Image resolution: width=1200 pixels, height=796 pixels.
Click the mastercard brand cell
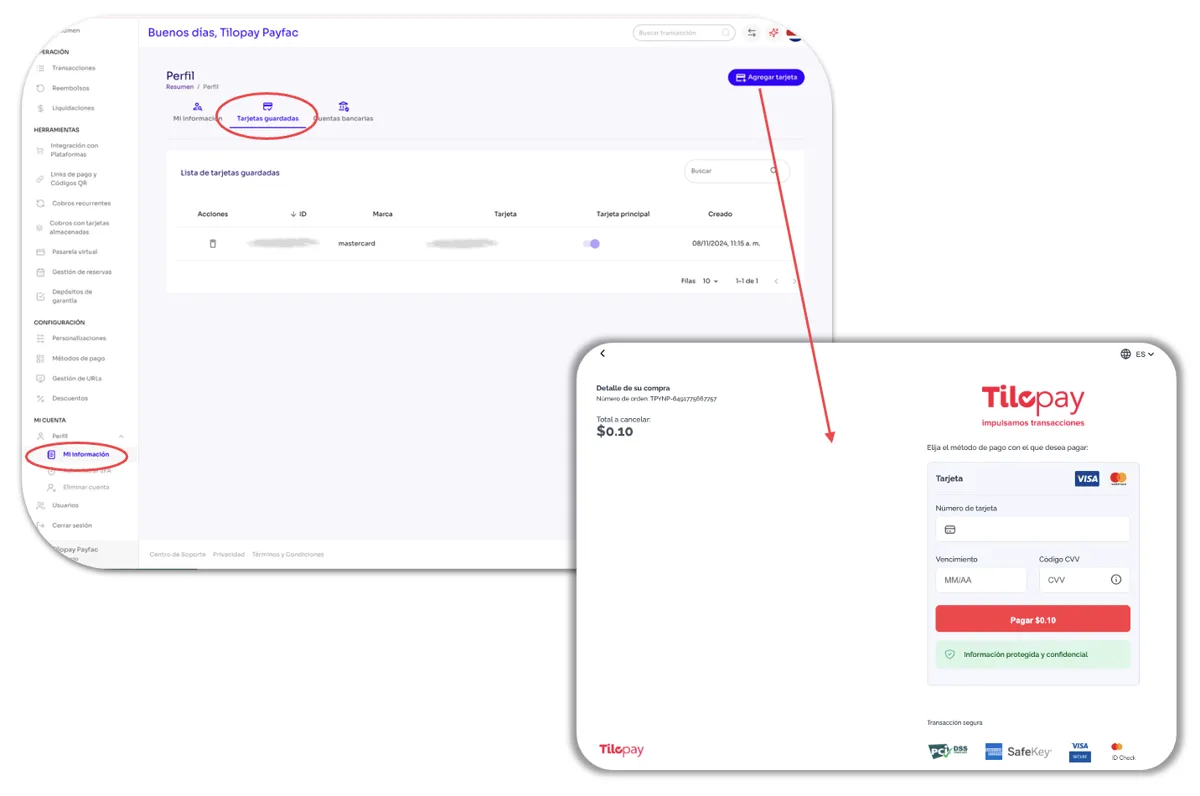point(357,243)
